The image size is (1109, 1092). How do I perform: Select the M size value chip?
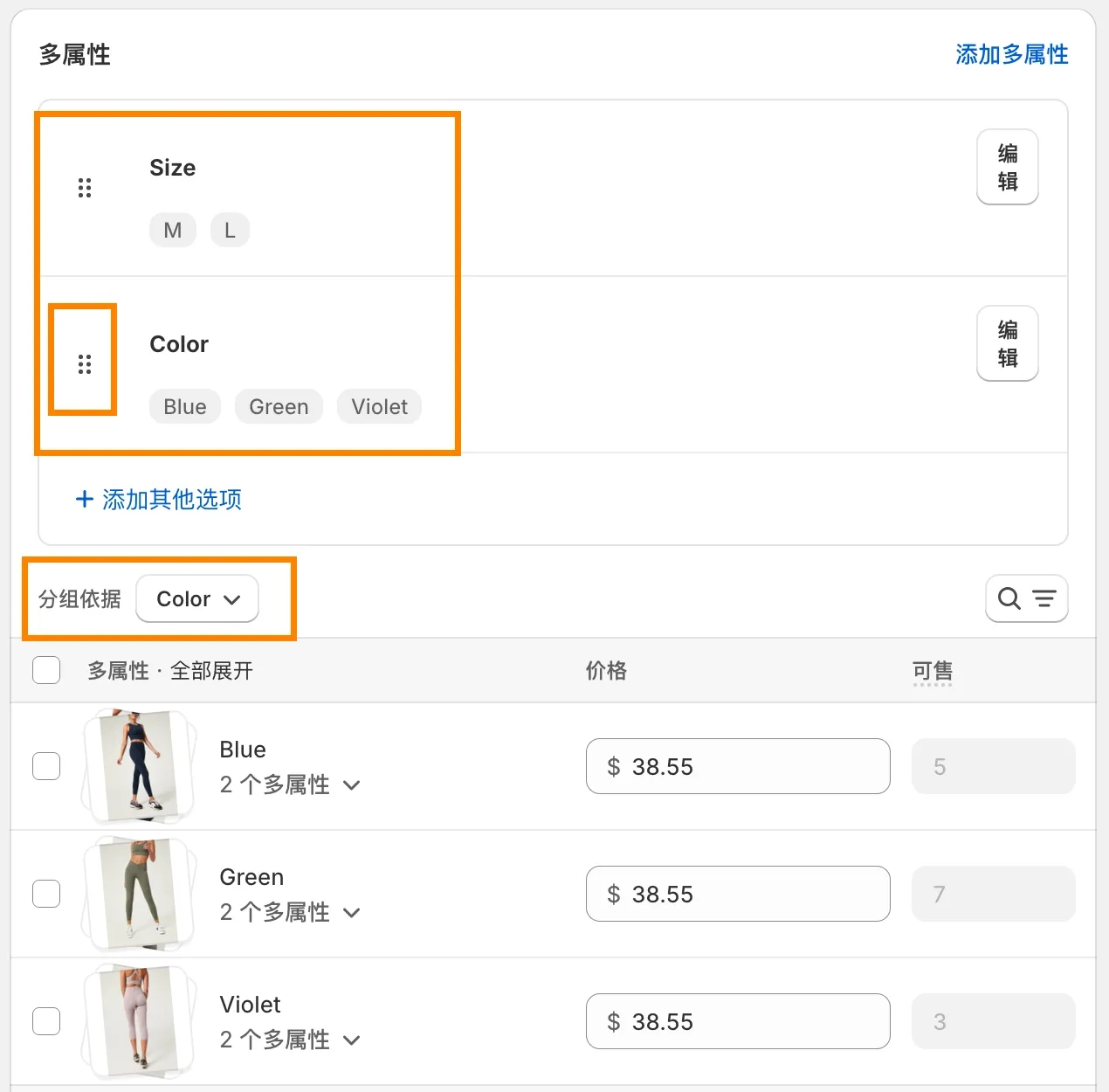(172, 230)
